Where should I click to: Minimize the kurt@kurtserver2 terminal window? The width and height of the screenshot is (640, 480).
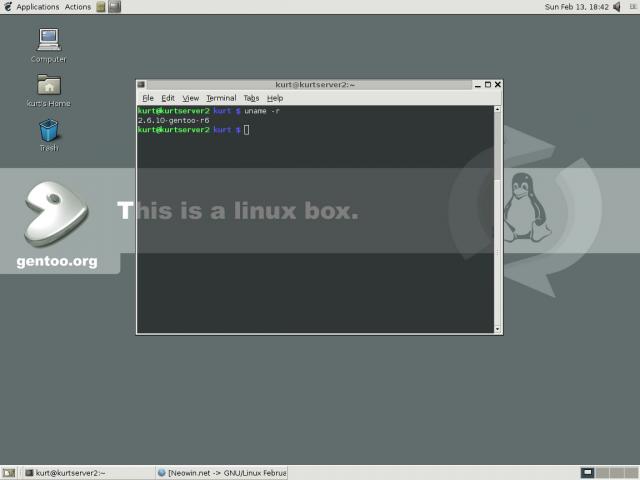[x=478, y=85]
